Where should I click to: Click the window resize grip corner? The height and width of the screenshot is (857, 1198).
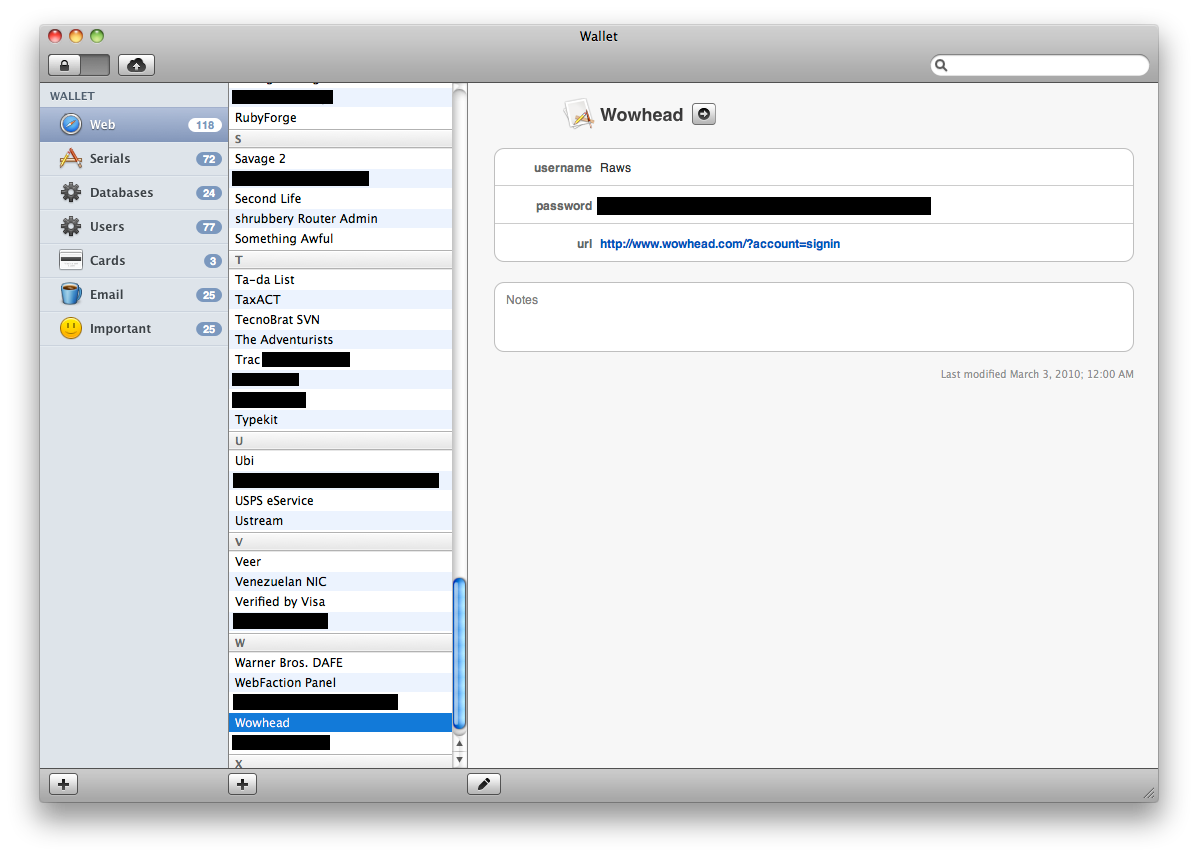point(1149,794)
